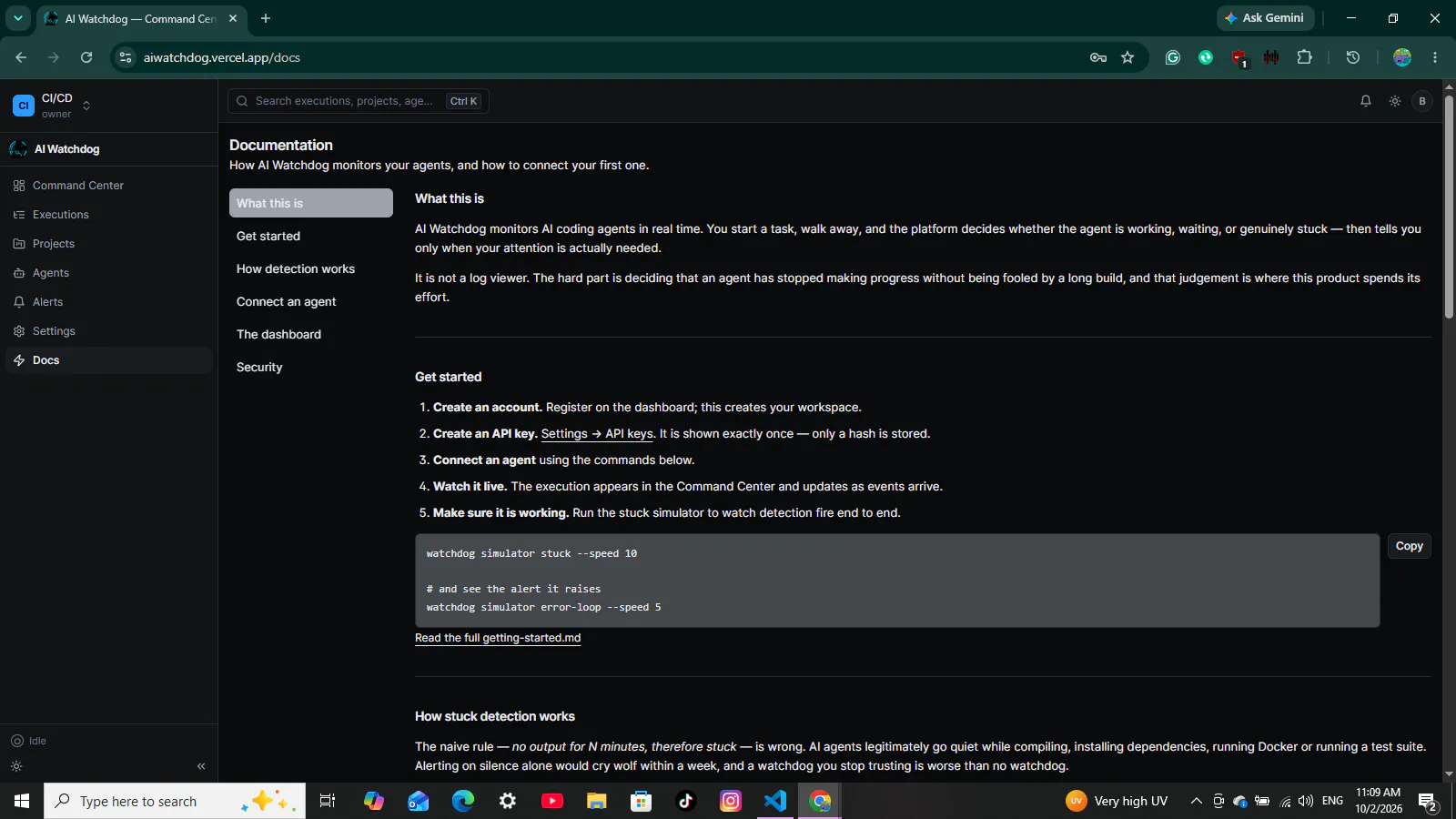The image size is (1456, 819).
Task: Jump to 'How detection works' section
Action: (x=311, y=268)
